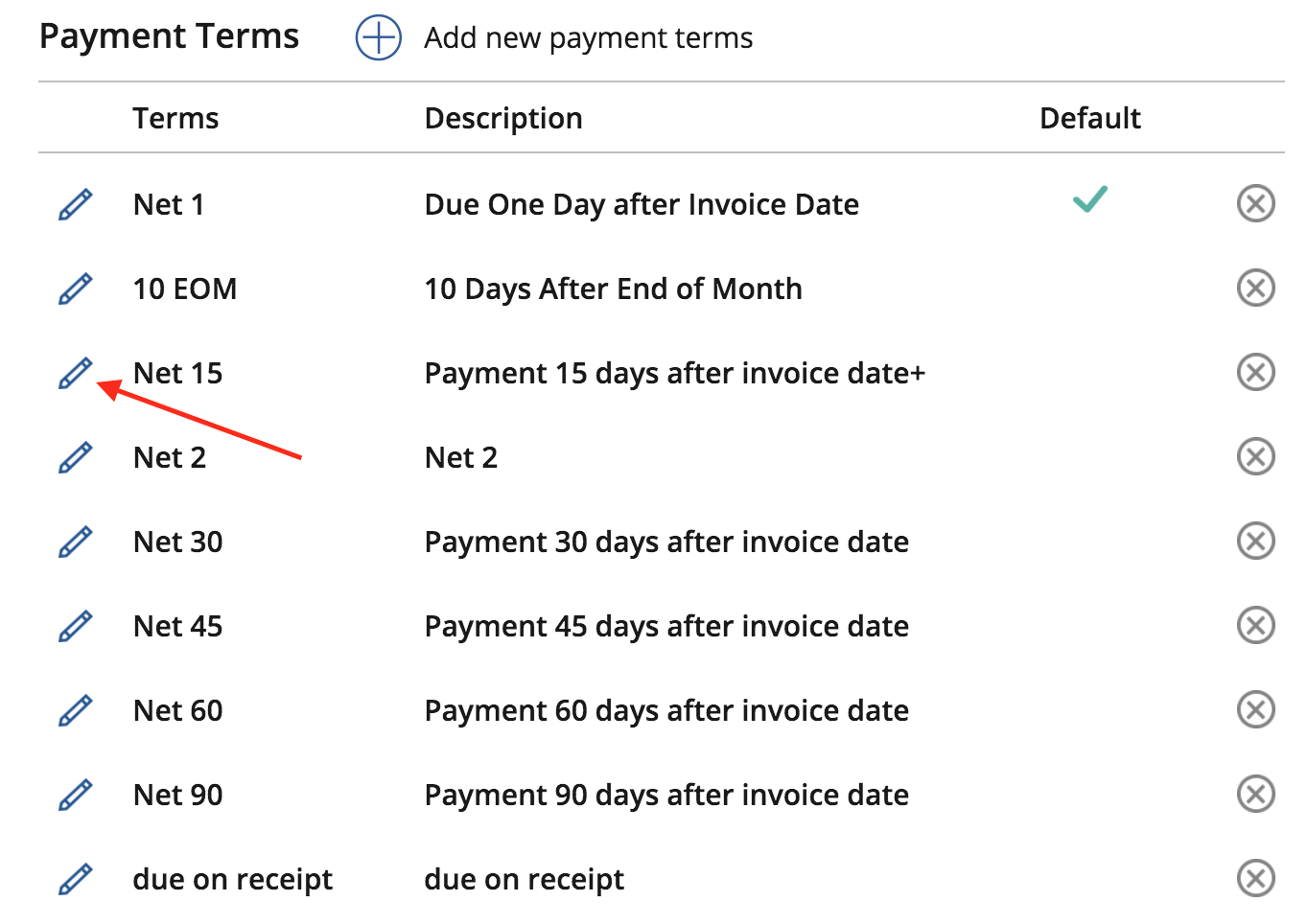Delete the Net 60 payment term
Image resolution: width=1308 pixels, height=924 pixels.
coord(1255,709)
